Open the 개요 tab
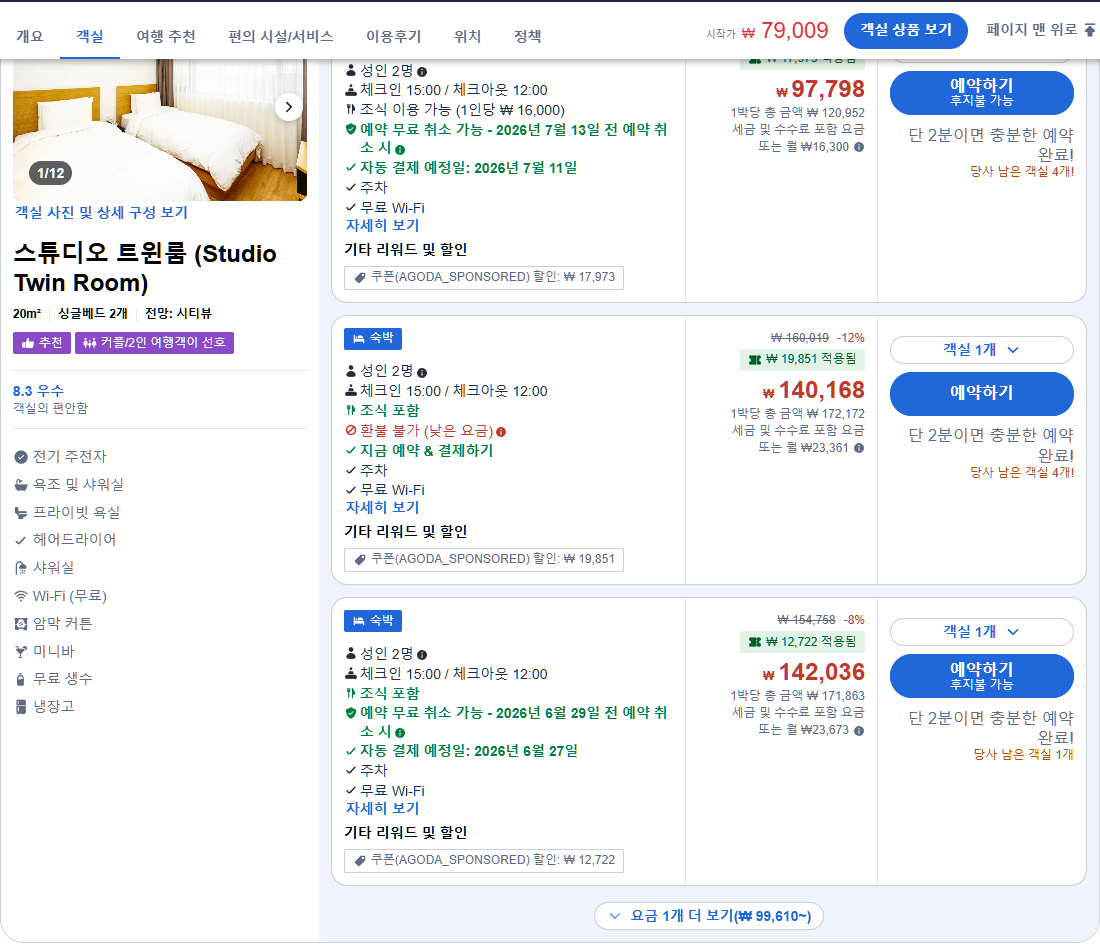The width and height of the screenshot is (1100, 944). tap(29, 36)
